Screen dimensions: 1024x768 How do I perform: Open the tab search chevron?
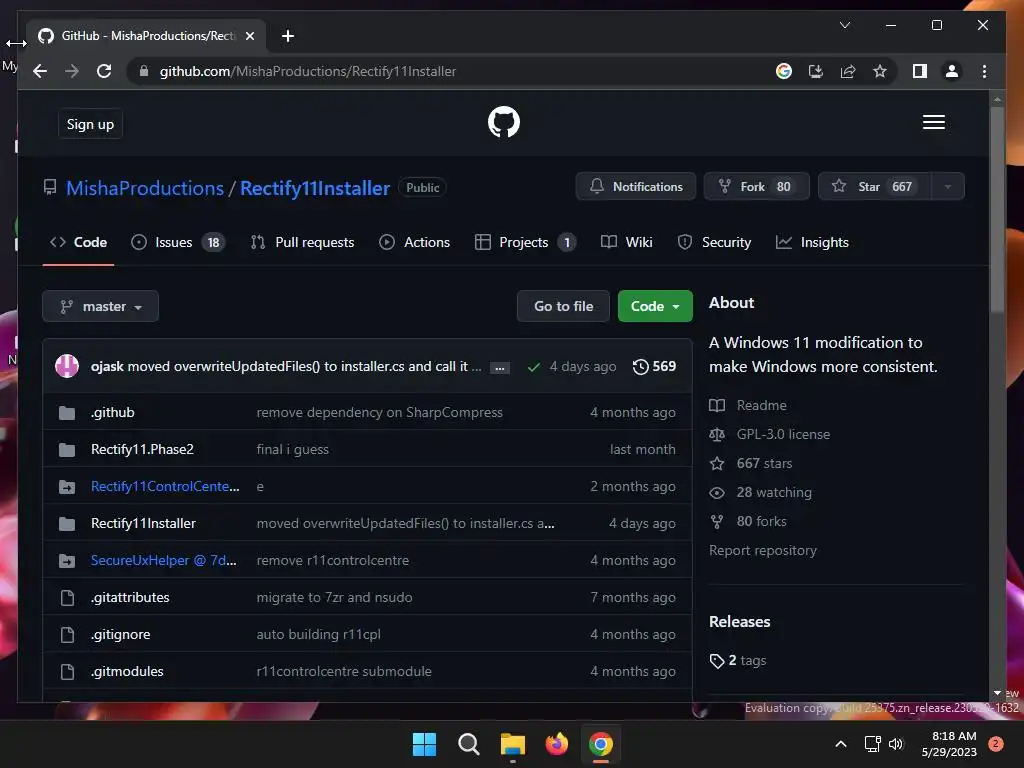point(844,25)
